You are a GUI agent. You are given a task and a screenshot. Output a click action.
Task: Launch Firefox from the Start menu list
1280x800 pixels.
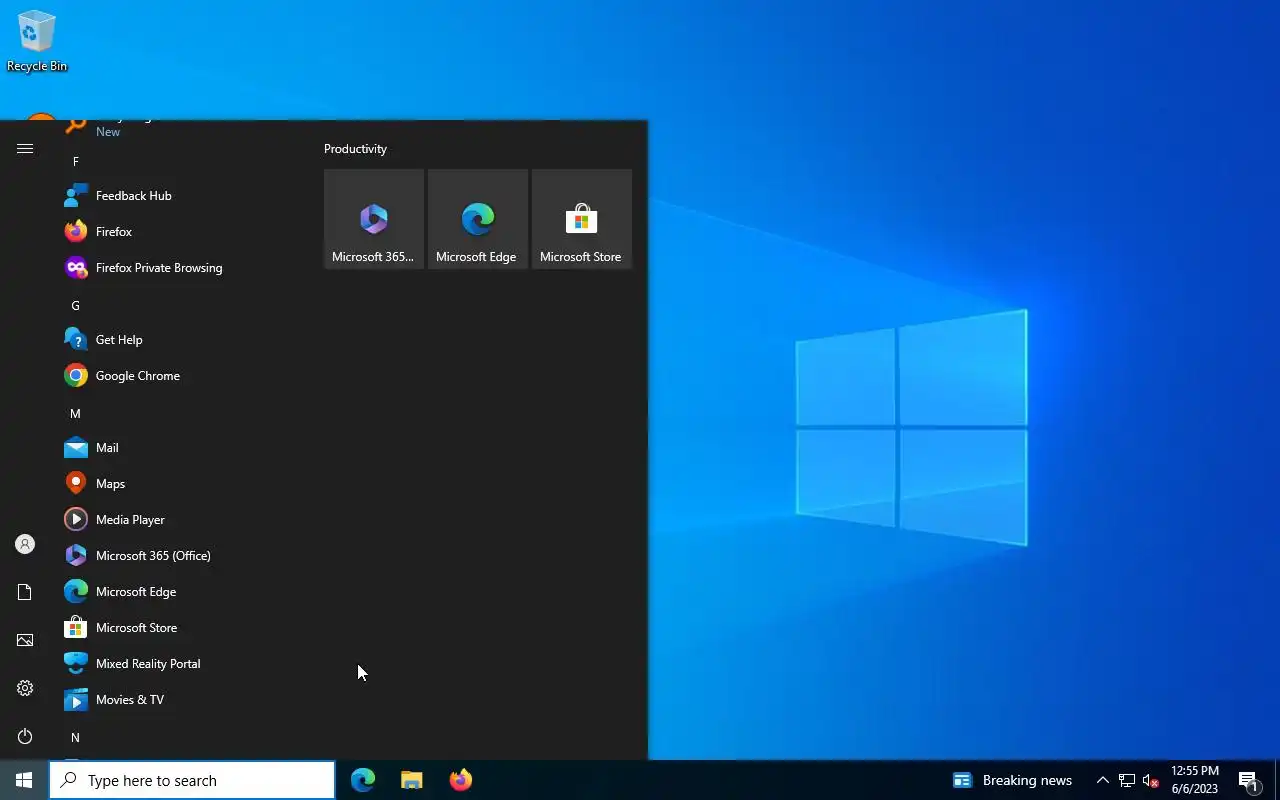(x=180, y=232)
